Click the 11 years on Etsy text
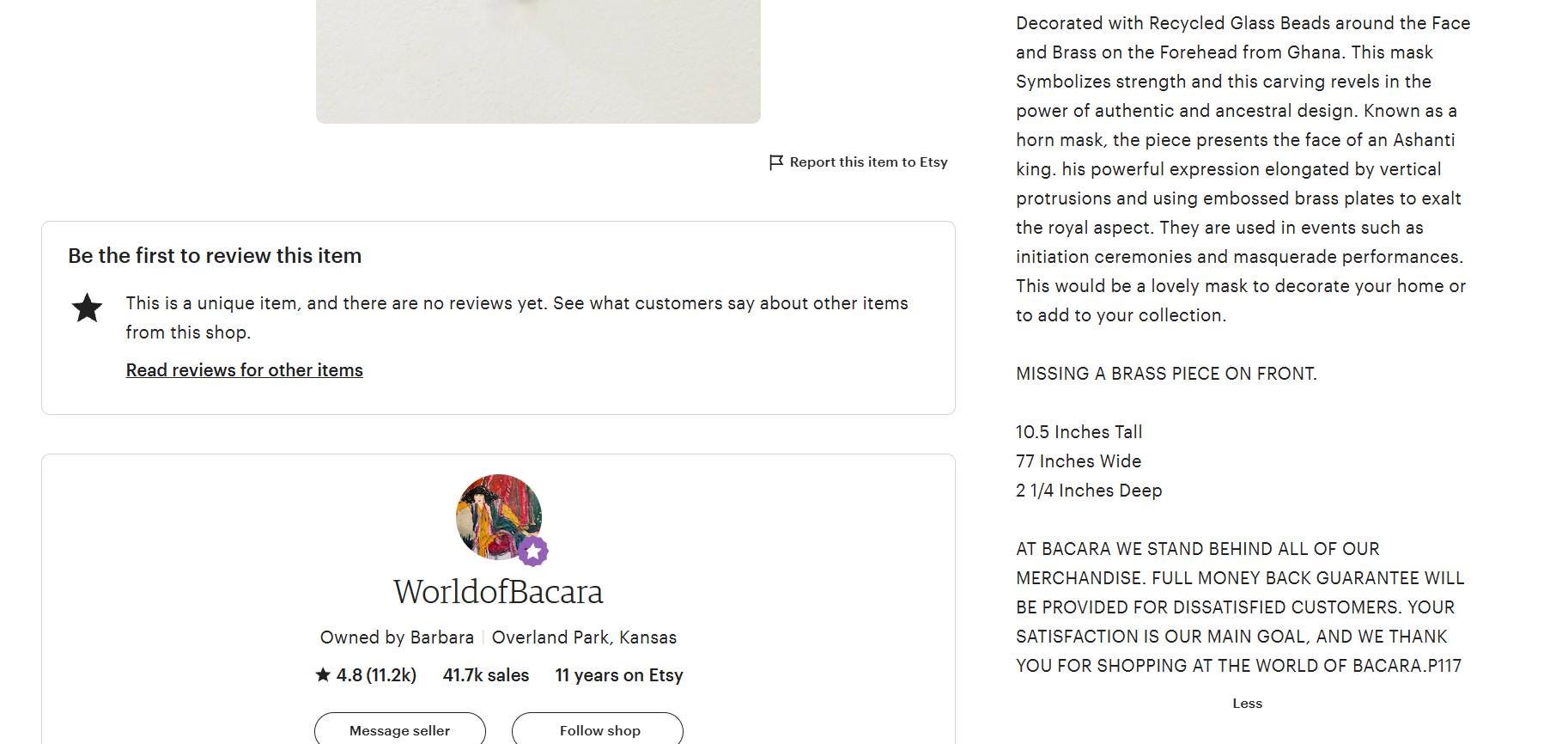The height and width of the screenshot is (744, 1568). (619, 675)
